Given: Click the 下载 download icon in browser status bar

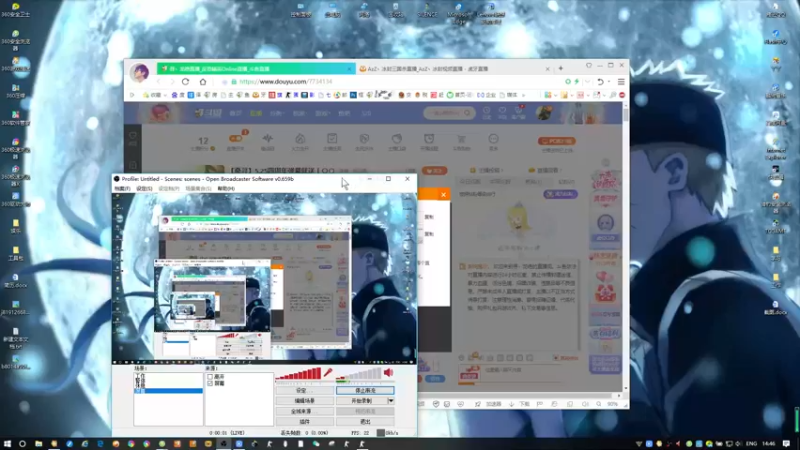Looking at the screenshot, I should [x=519, y=404].
